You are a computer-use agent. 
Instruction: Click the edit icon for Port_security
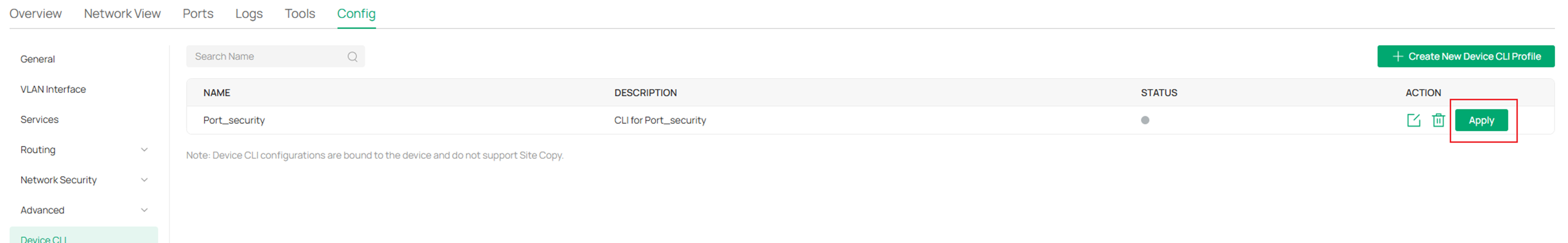pos(1414,120)
